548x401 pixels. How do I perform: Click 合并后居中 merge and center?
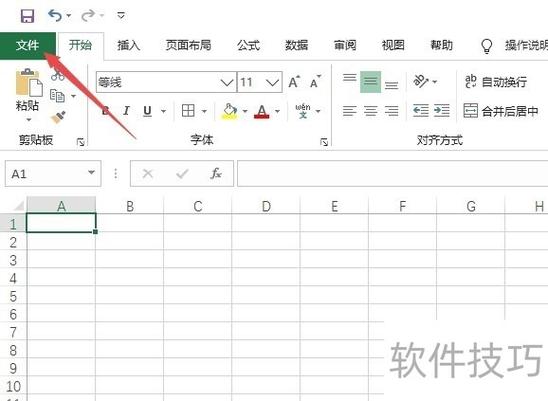(501, 111)
